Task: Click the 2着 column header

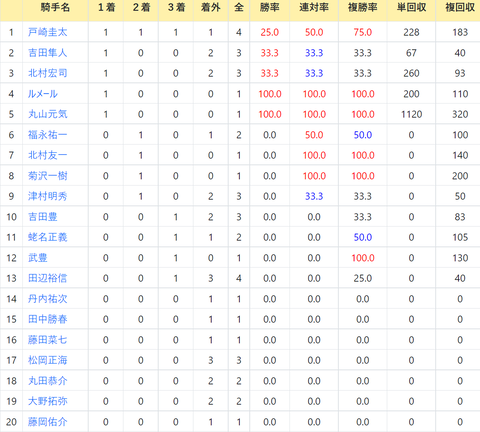Action: coord(141,7)
